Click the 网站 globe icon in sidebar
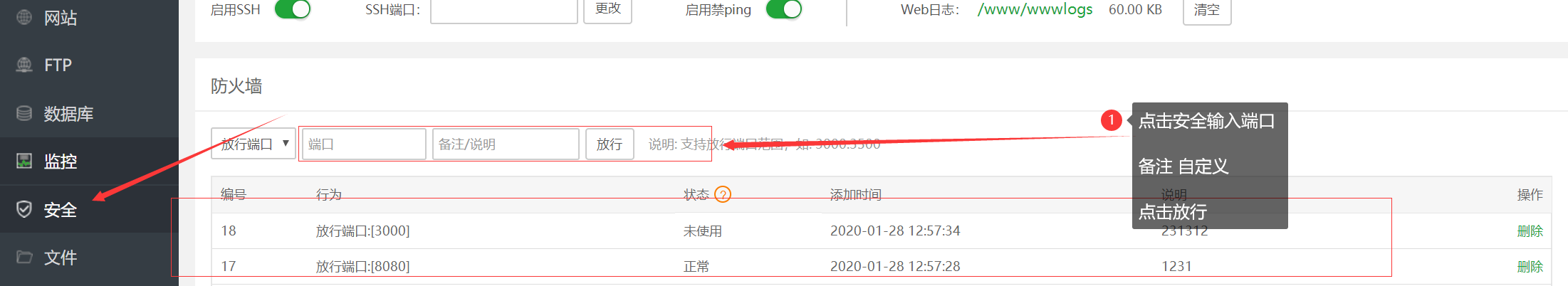This screenshot has width=1568, height=286. click(x=24, y=17)
